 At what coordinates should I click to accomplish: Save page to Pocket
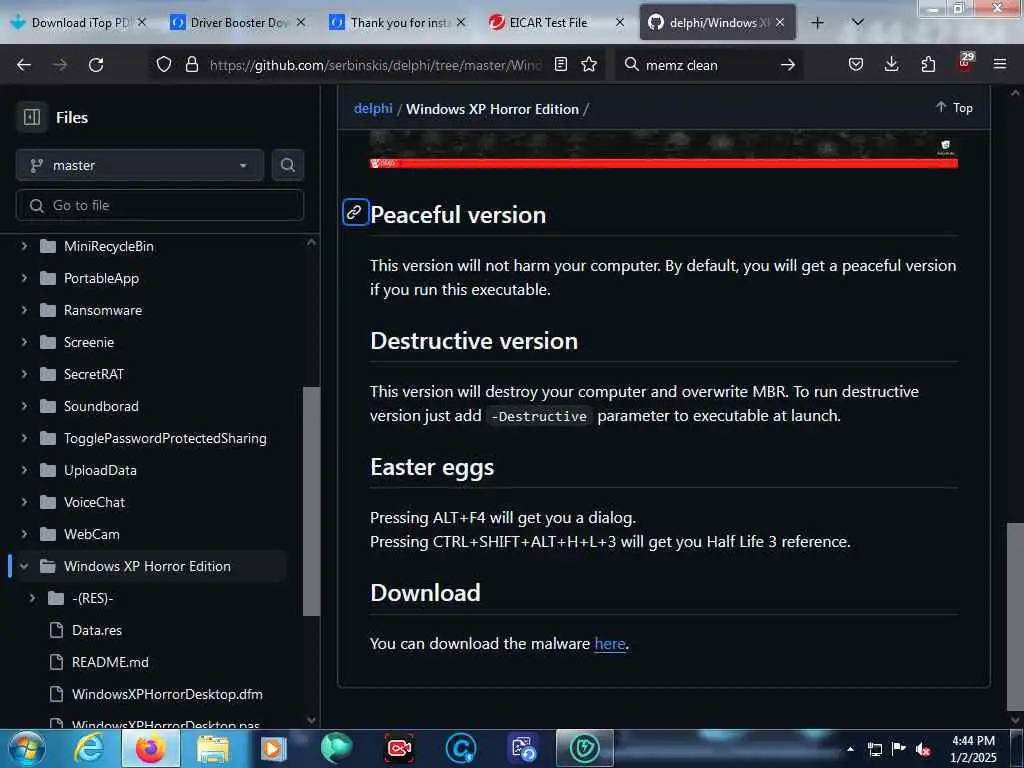tap(856, 64)
